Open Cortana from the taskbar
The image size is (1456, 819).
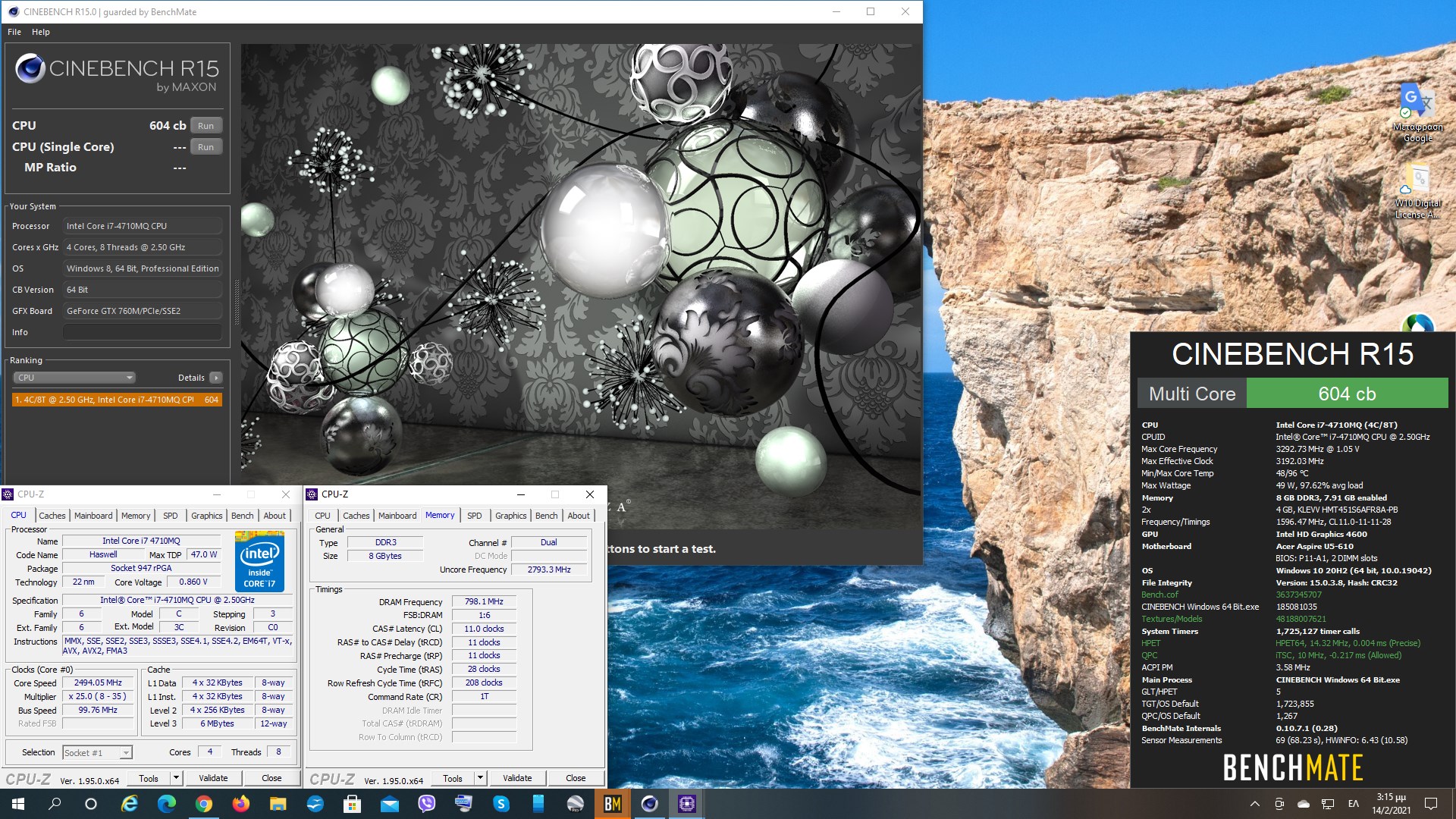click(x=91, y=804)
